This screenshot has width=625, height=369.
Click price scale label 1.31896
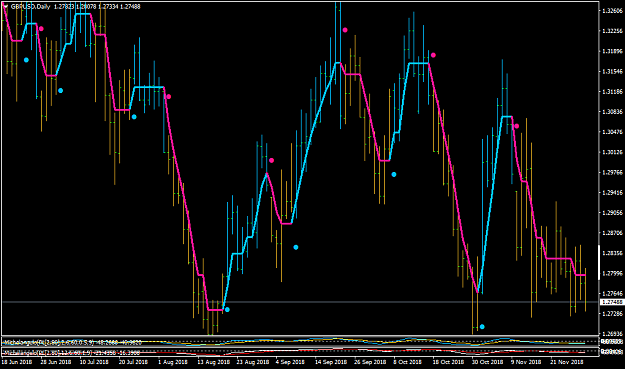point(612,51)
